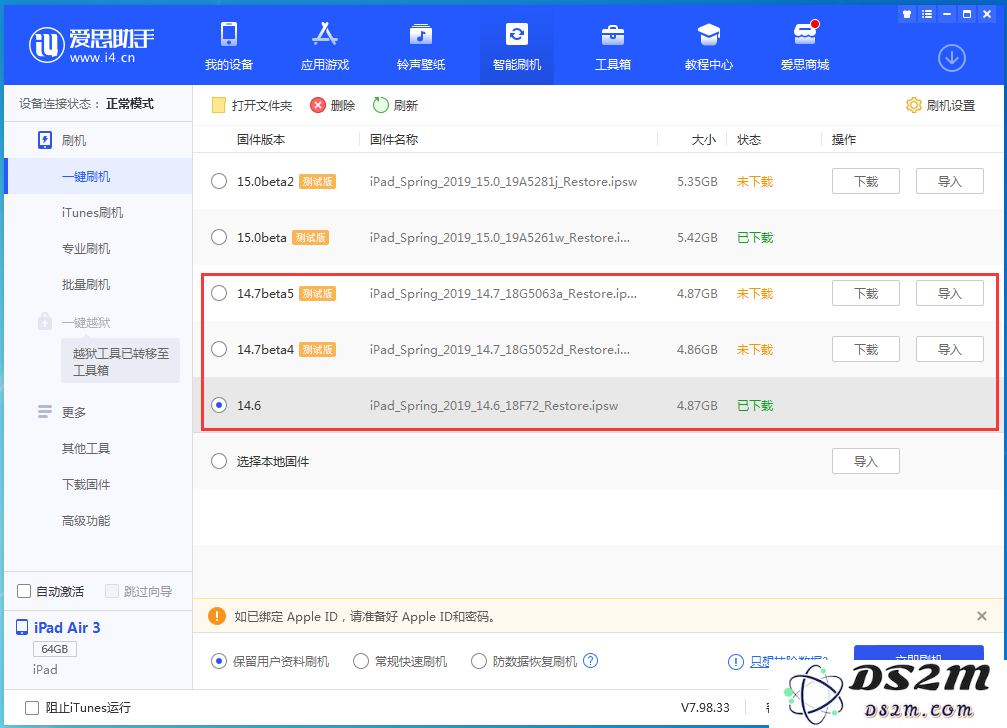Viewport: 1007px width, 728px height.
Task: Open 铃声壁纸 ringtones and wallpapers
Action: (x=421, y=46)
